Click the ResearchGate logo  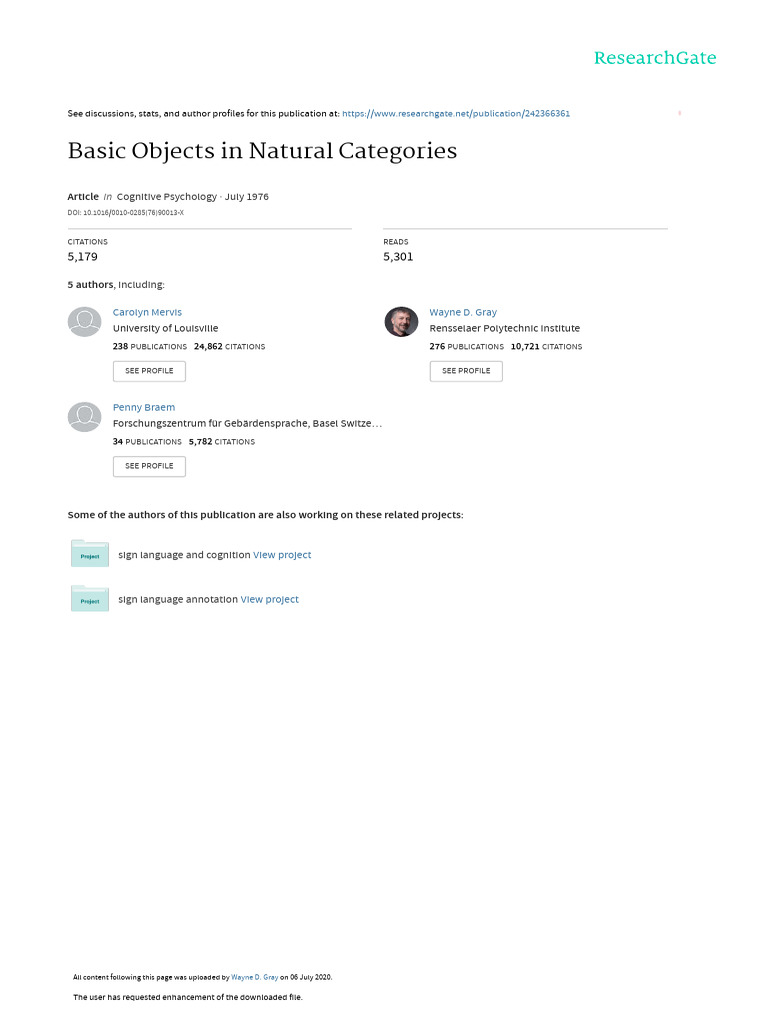click(x=654, y=58)
